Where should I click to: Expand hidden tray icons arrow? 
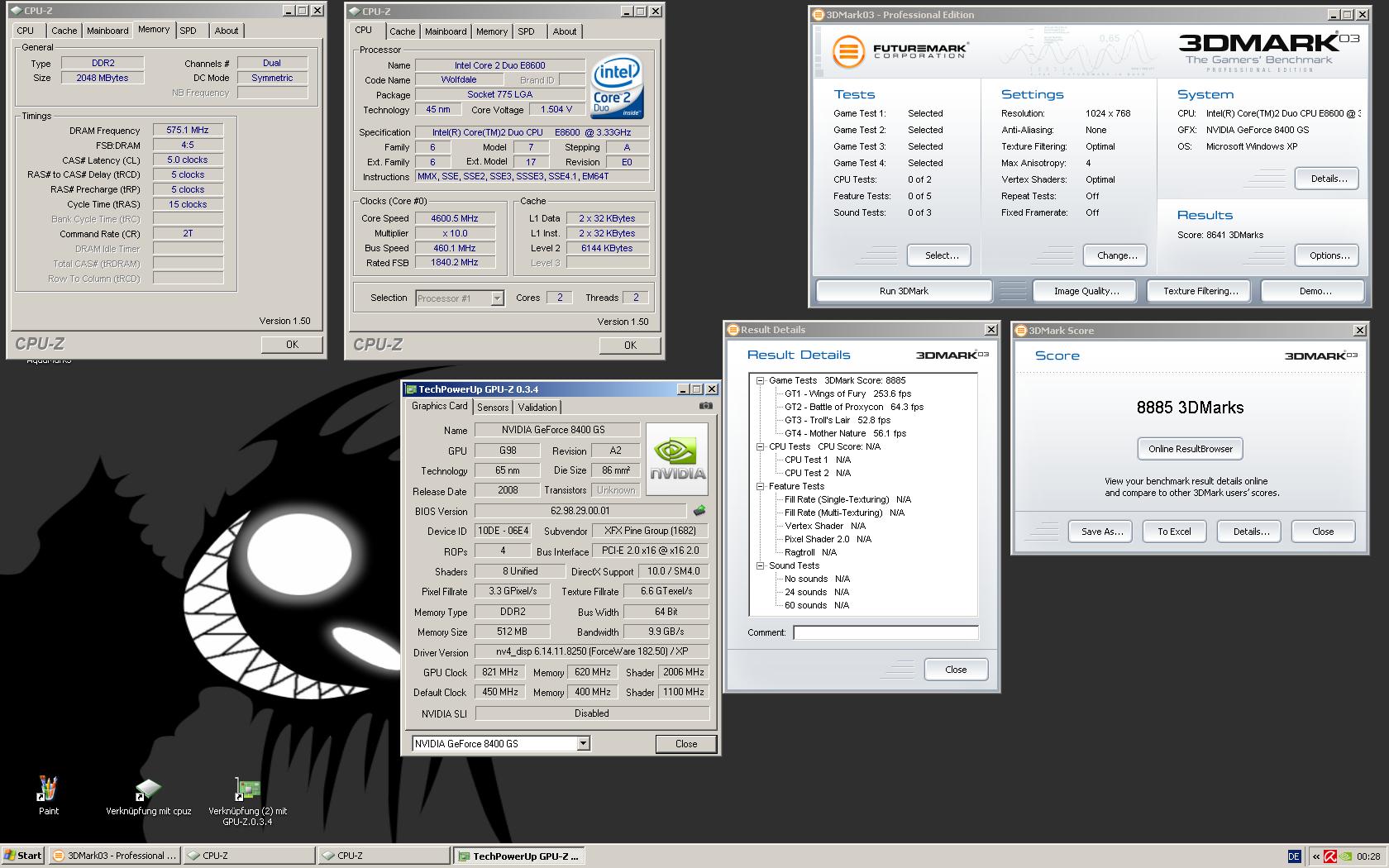click(x=1315, y=856)
